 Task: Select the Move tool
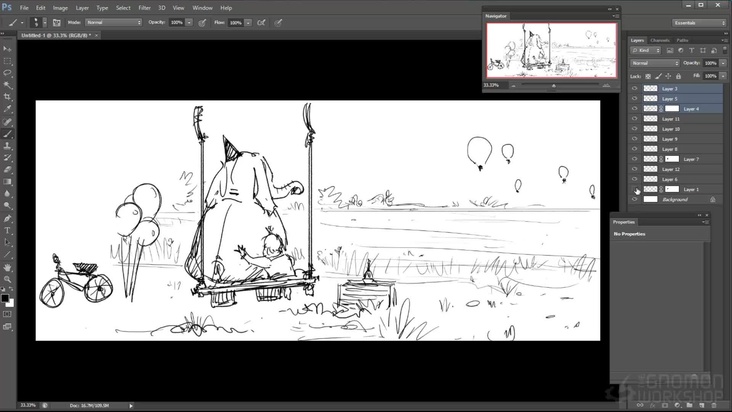pos(7,49)
